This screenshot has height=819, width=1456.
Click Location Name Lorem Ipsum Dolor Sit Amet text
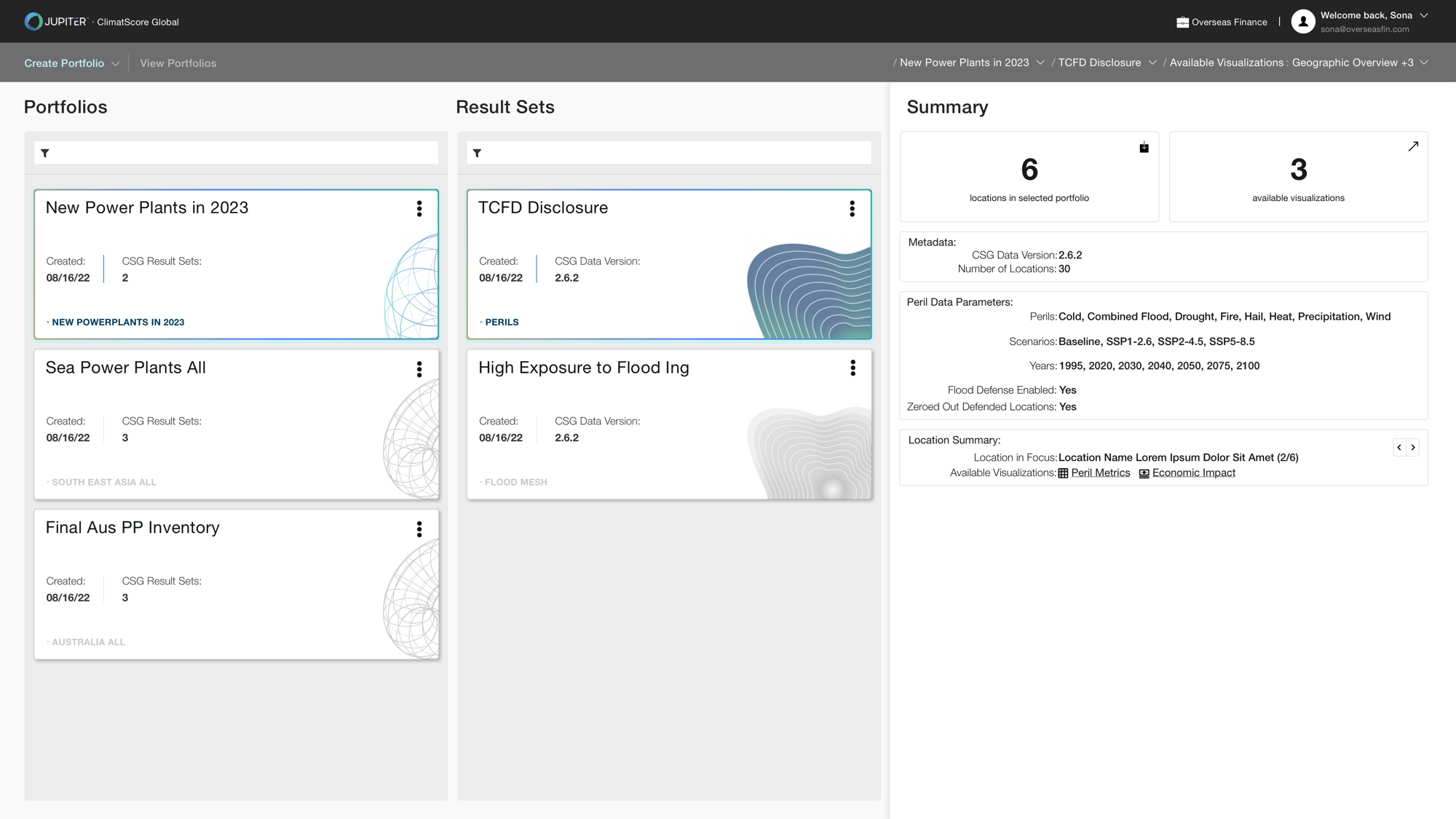tap(1178, 457)
